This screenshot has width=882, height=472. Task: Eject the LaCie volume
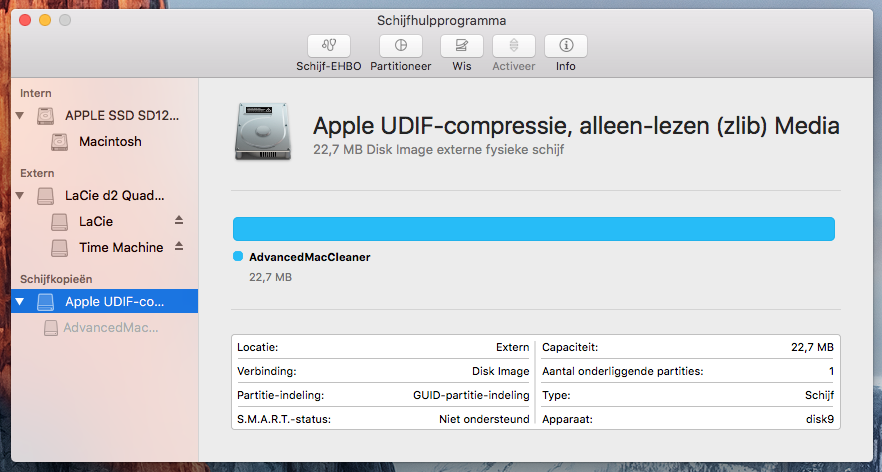pos(179,220)
